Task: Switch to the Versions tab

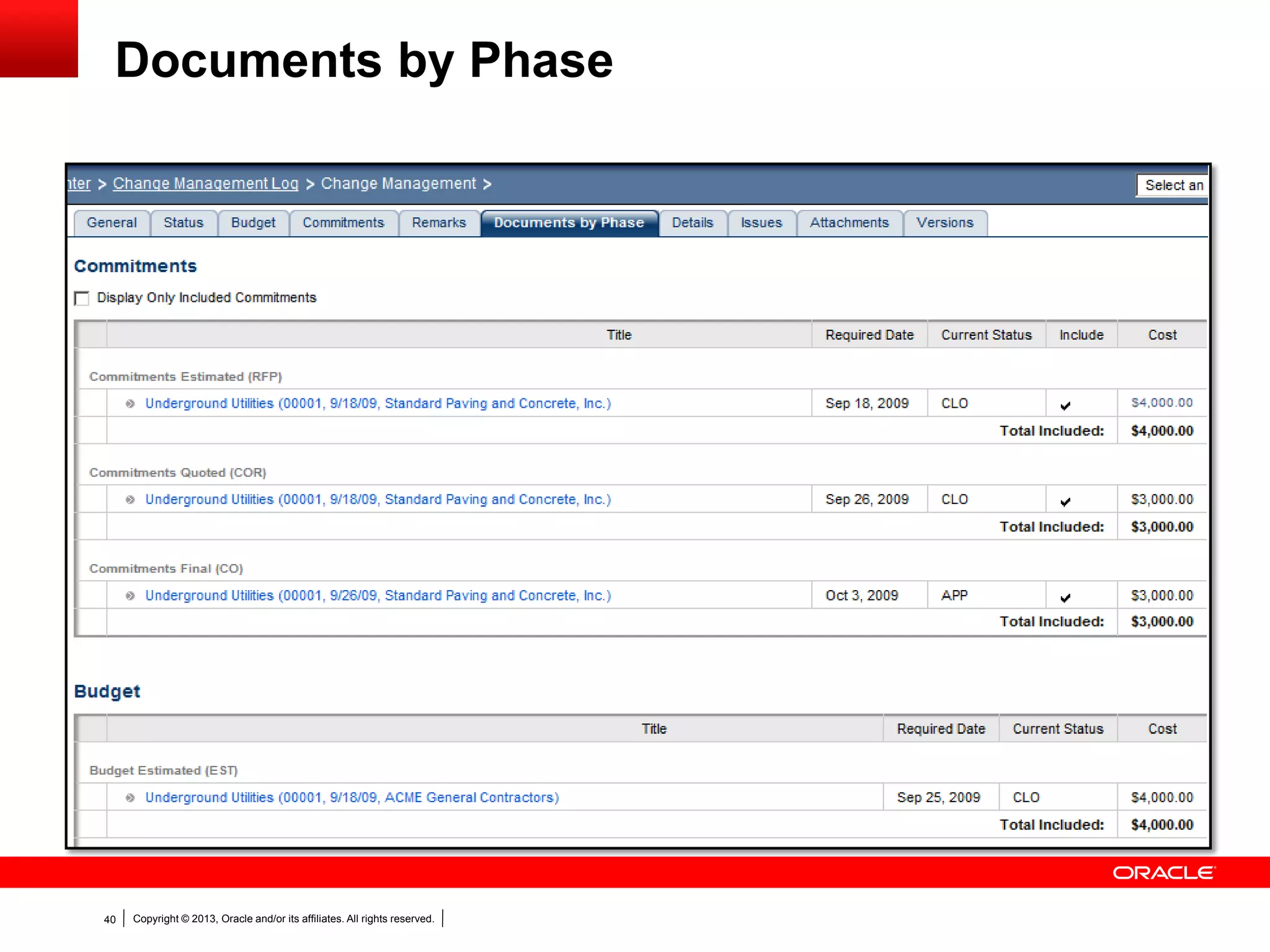Action: (x=945, y=223)
